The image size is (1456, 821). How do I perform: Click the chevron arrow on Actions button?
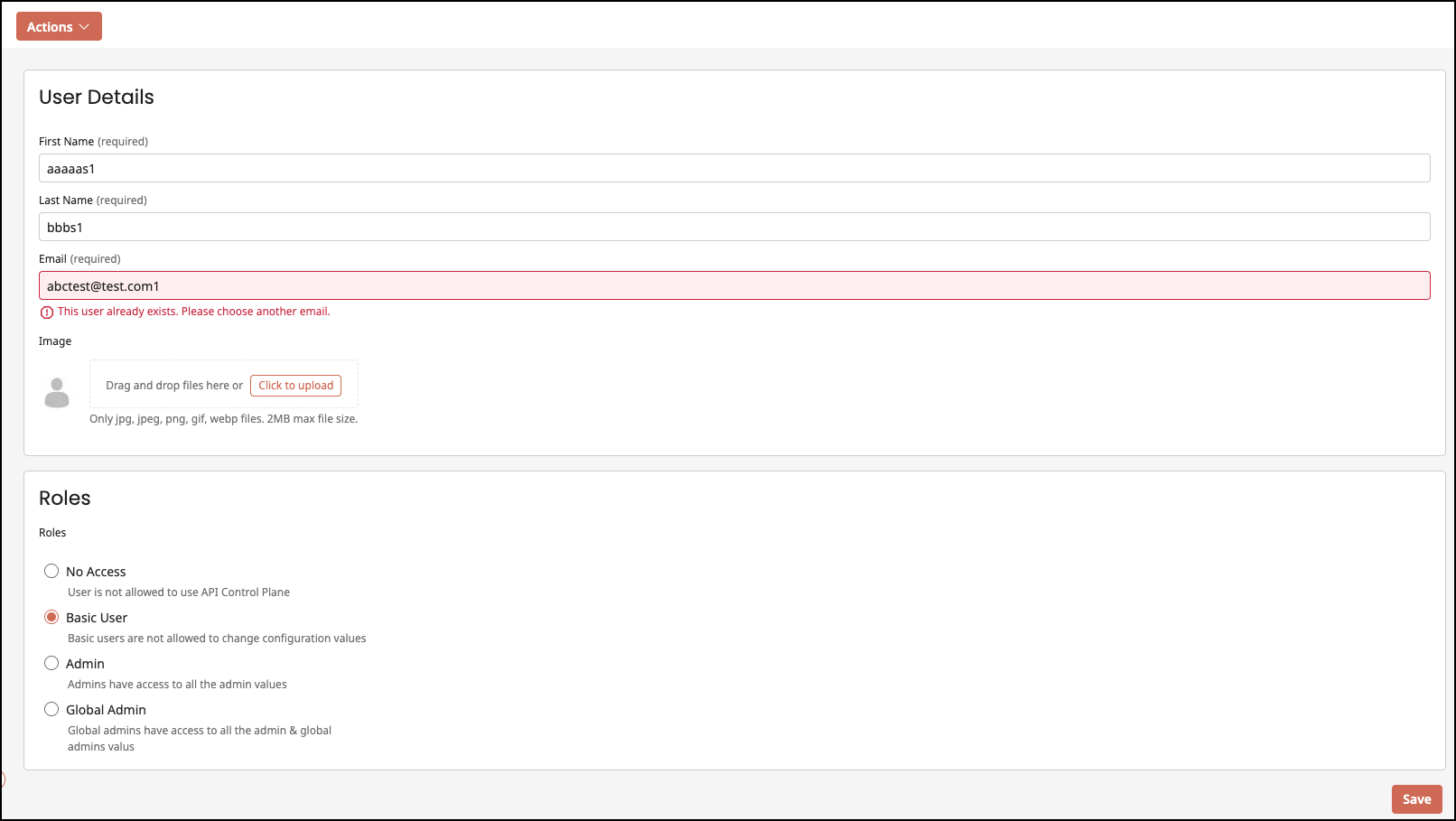pyautogui.click(x=85, y=27)
